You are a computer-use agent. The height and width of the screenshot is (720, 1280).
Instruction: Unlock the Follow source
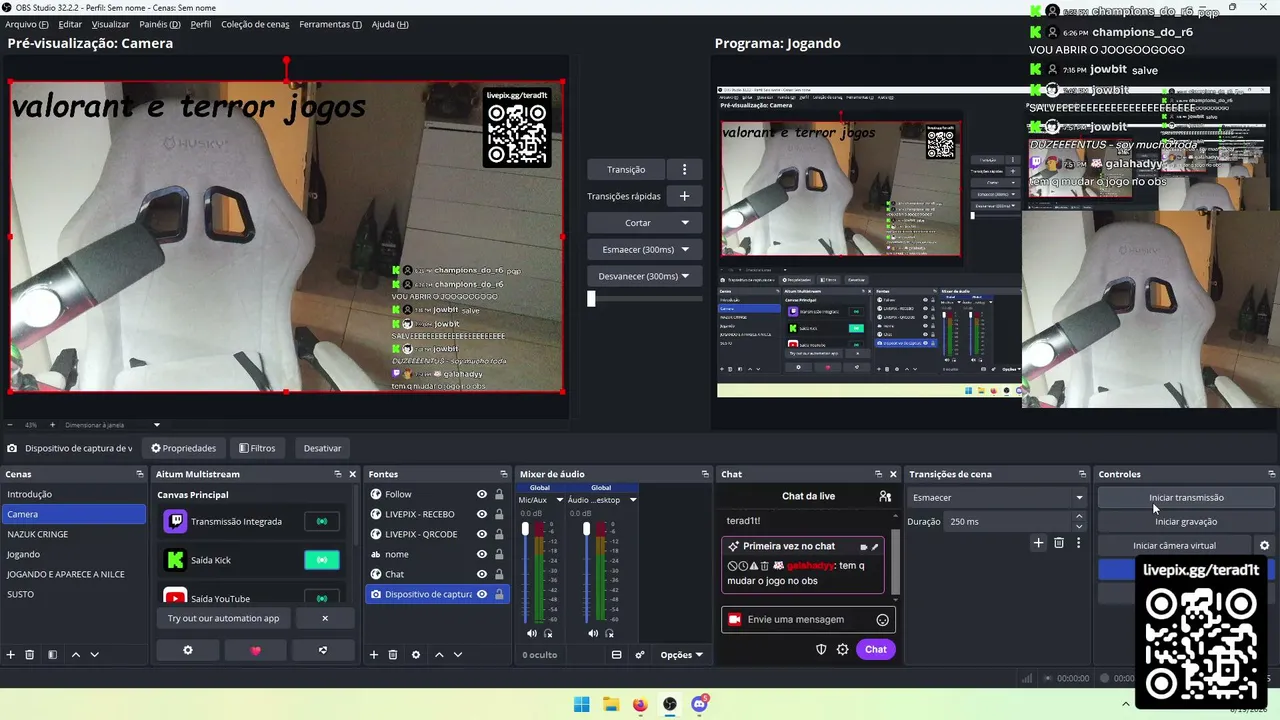[499, 494]
